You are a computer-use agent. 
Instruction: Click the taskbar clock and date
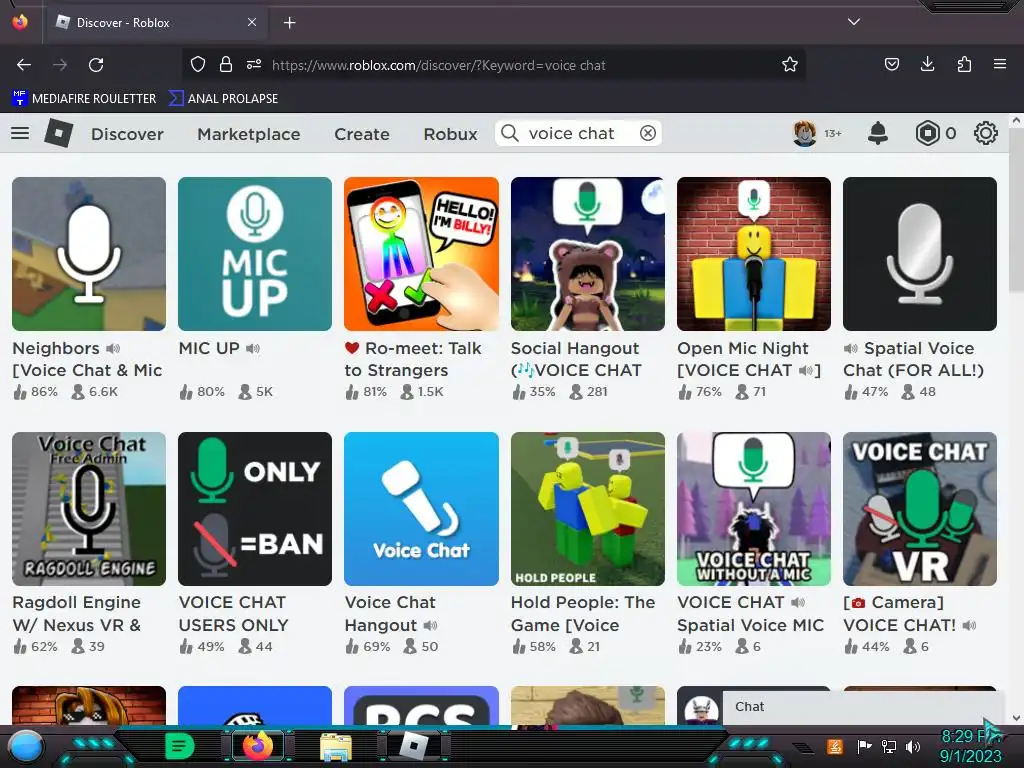(x=970, y=746)
